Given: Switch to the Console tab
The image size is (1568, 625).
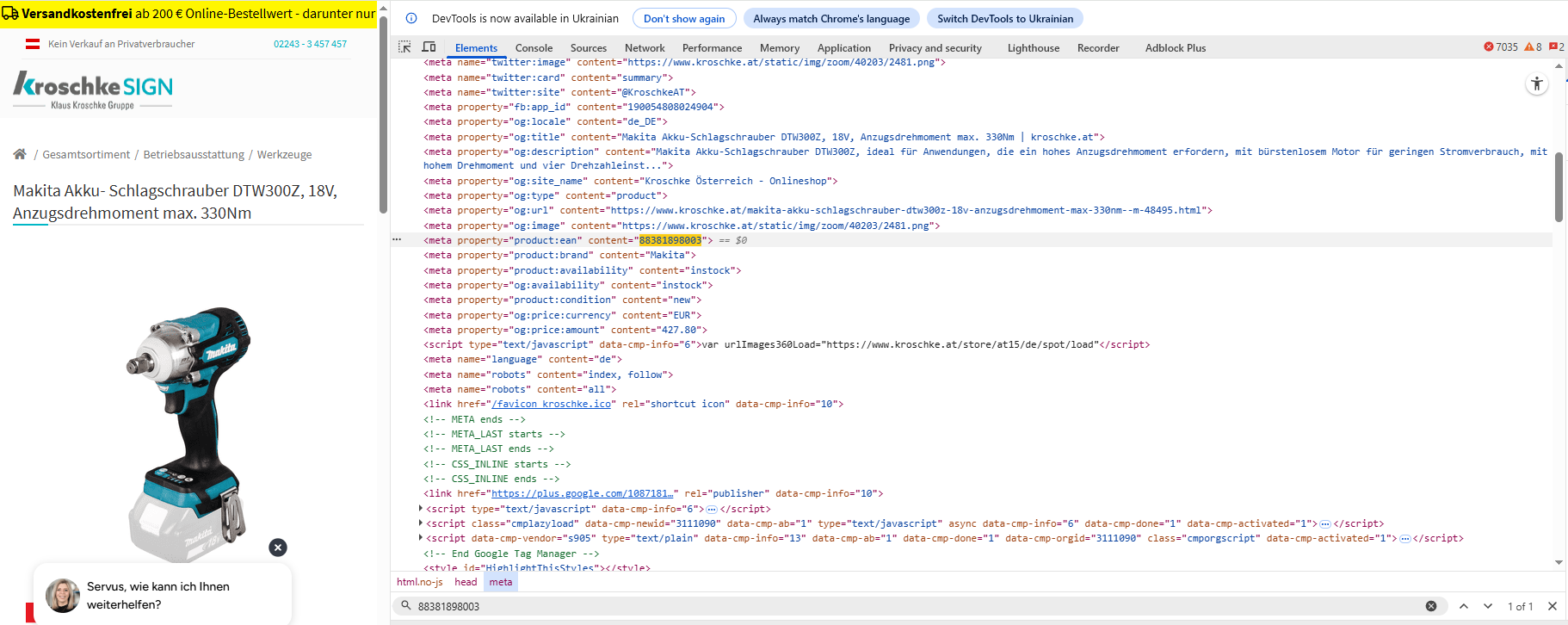Looking at the screenshot, I should tap(534, 48).
